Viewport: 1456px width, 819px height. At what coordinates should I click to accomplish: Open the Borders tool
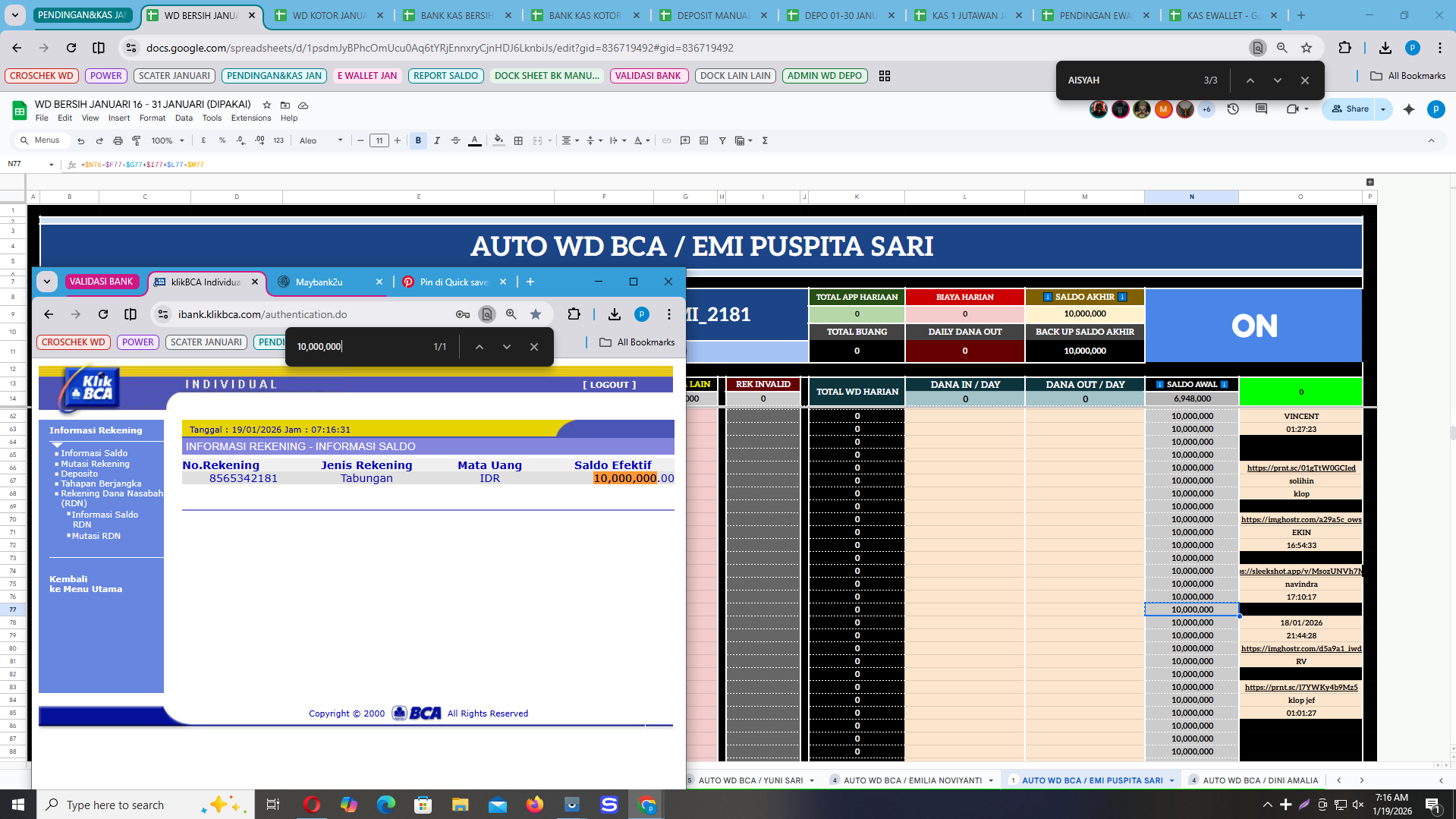[x=518, y=140]
